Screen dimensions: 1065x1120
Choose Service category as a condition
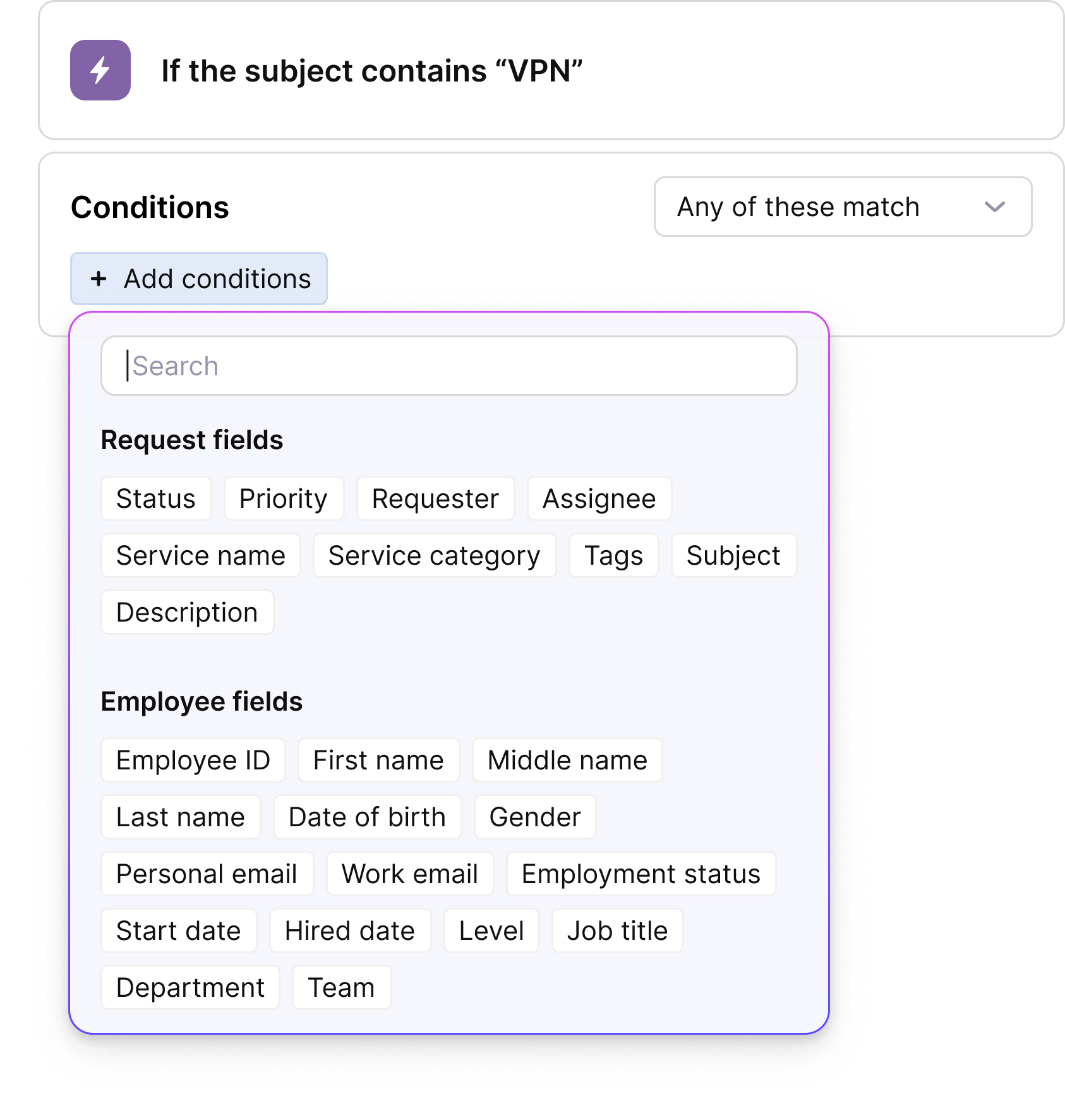coord(433,555)
